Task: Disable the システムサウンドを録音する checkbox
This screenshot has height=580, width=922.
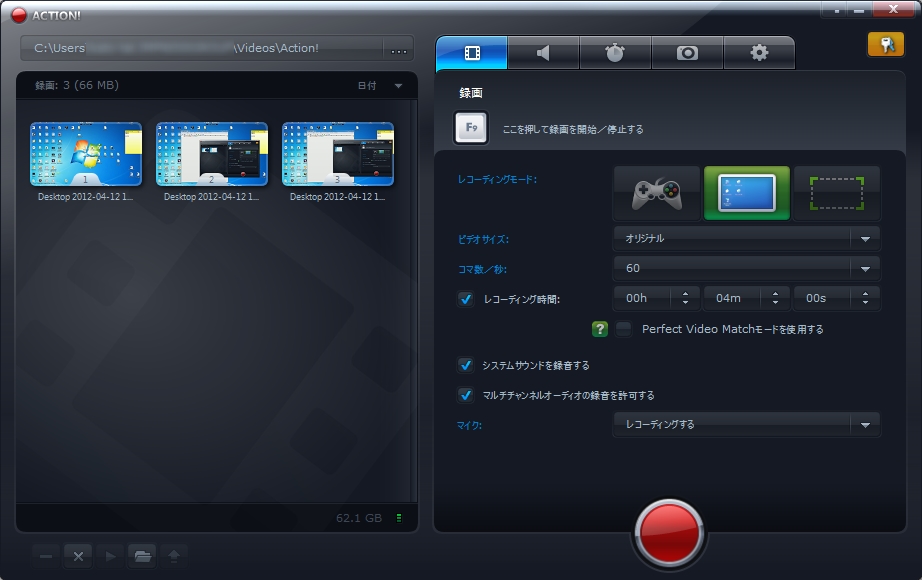Action: pos(466,366)
